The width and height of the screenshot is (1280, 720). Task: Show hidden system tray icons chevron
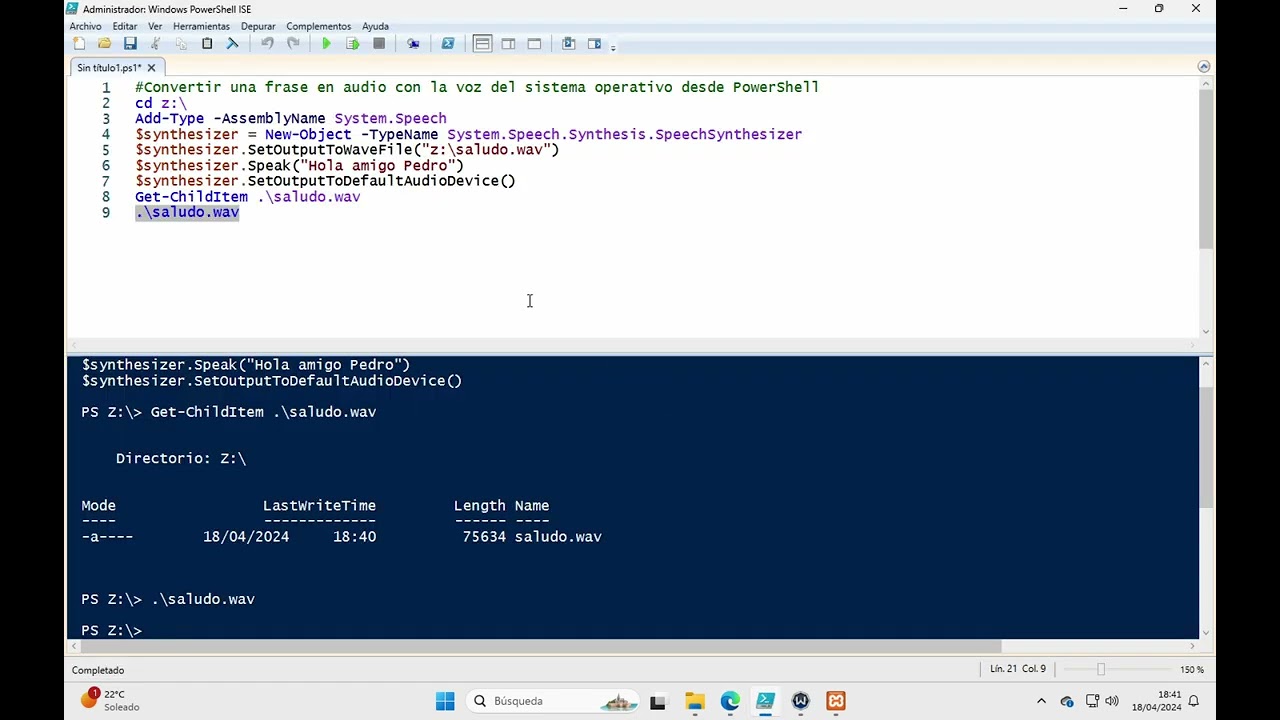tap(1041, 701)
